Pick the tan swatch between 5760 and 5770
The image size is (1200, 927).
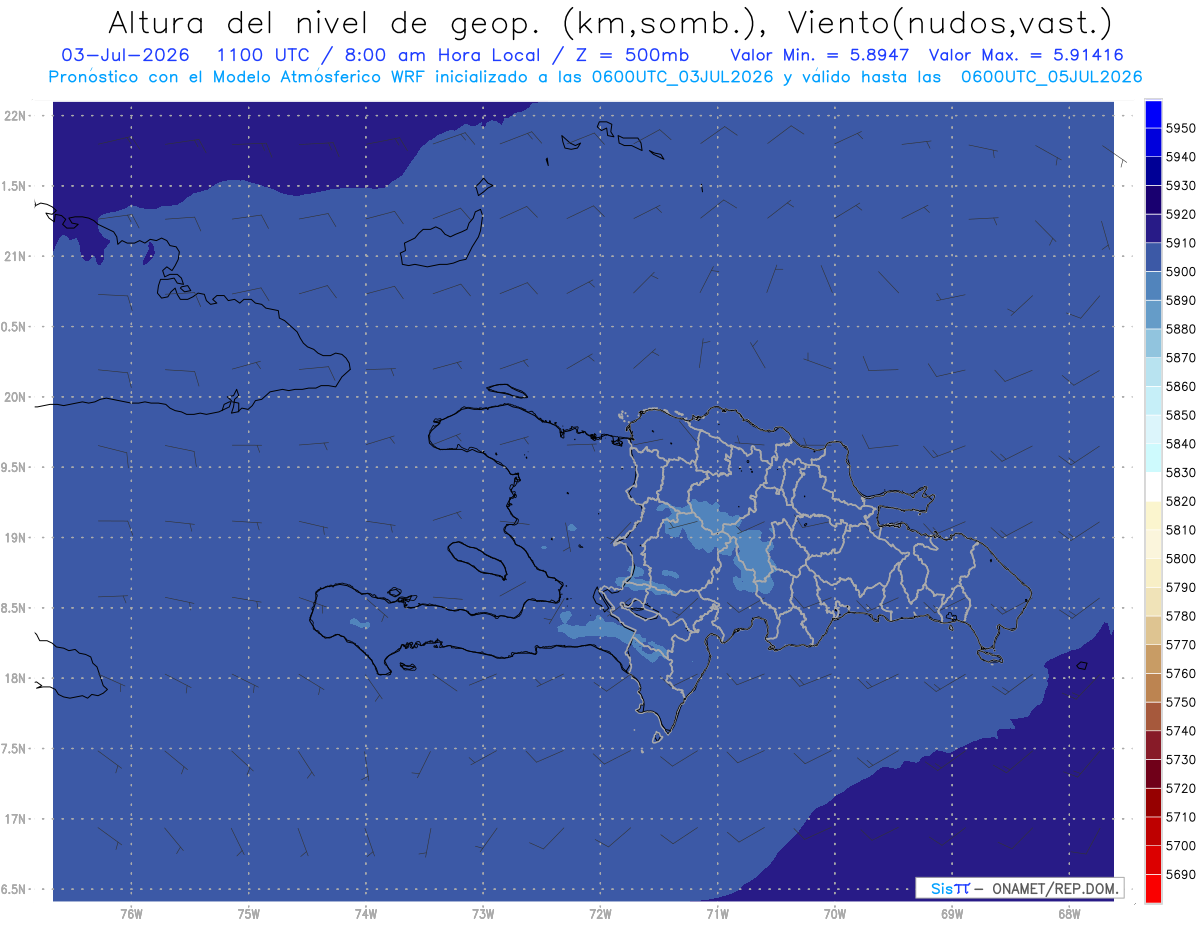[x=1153, y=659]
